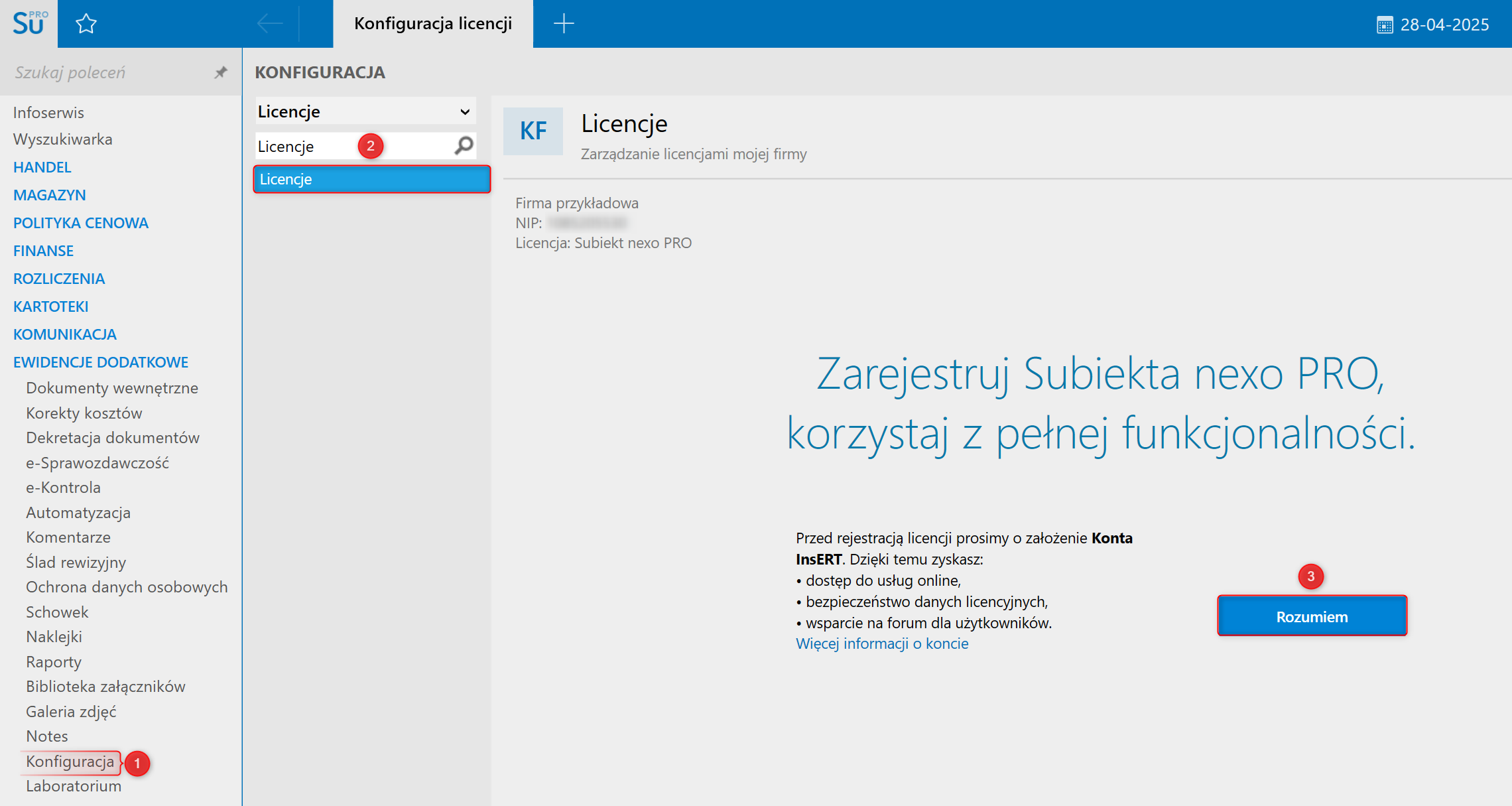This screenshot has height=806, width=1512.
Task: Expand the FINANSE module section
Action: click(43, 251)
